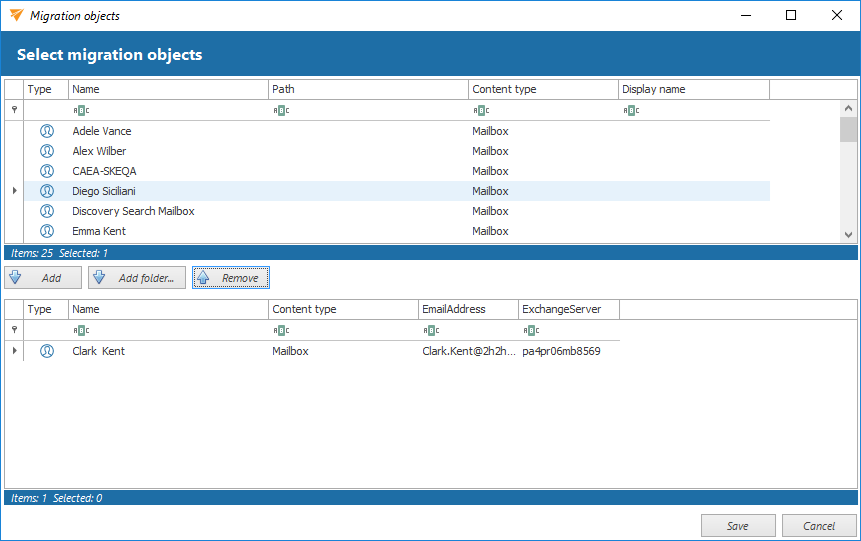Cancel the migration objects dialog
Image resolution: width=861 pixels, height=541 pixels.
point(819,526)
